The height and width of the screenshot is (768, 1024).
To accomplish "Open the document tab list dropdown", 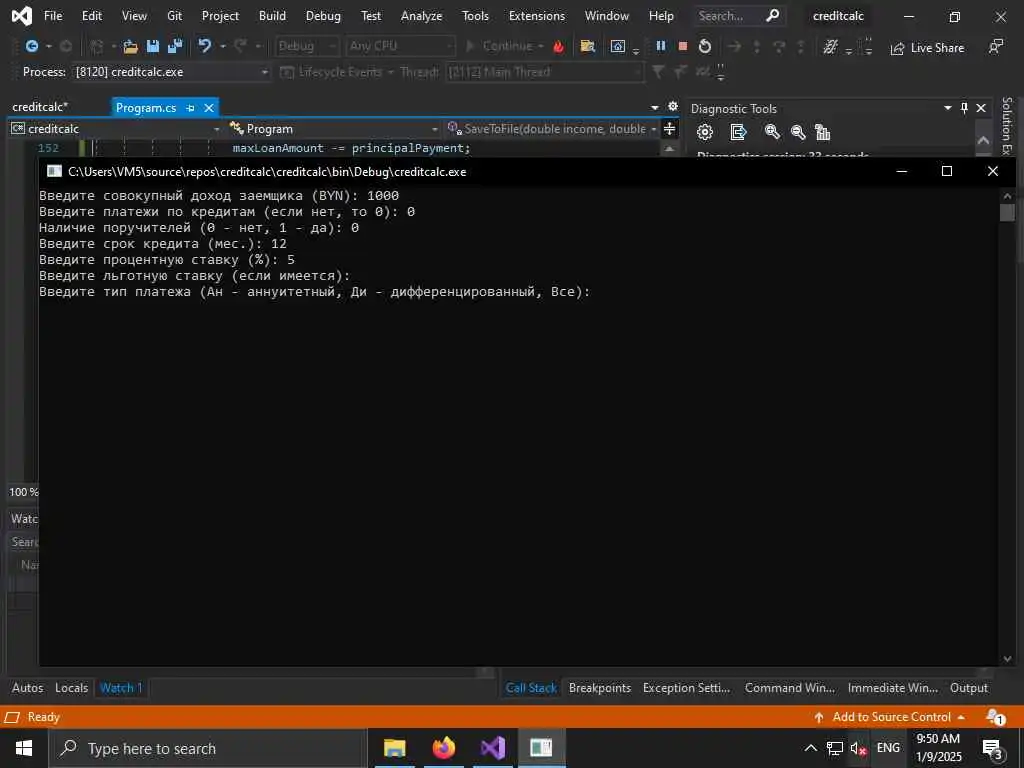I will [x=655, y=108].
